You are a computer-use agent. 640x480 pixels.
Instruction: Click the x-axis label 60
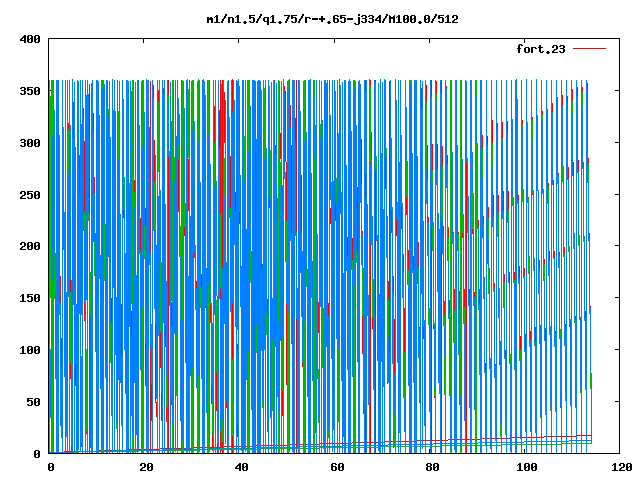[337, 467]
